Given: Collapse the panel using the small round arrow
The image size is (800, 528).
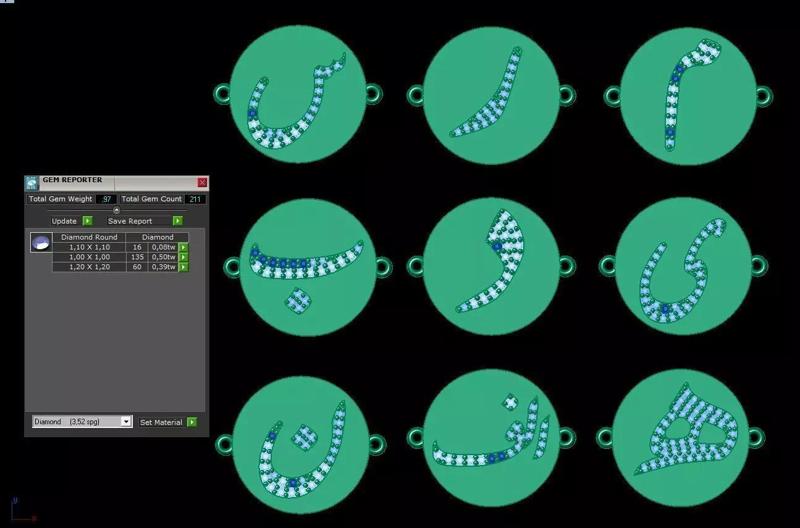Looking at the screenshot, I should pos(116,210).
